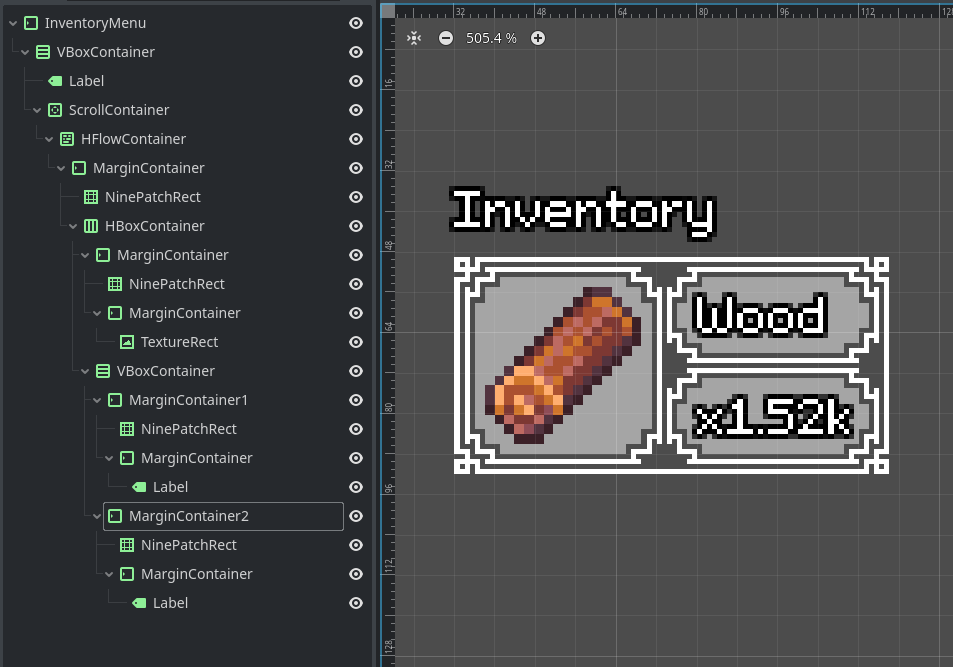Click the HFlowContainer node icon
953x667 pixels.
click(x=67, y=139)
